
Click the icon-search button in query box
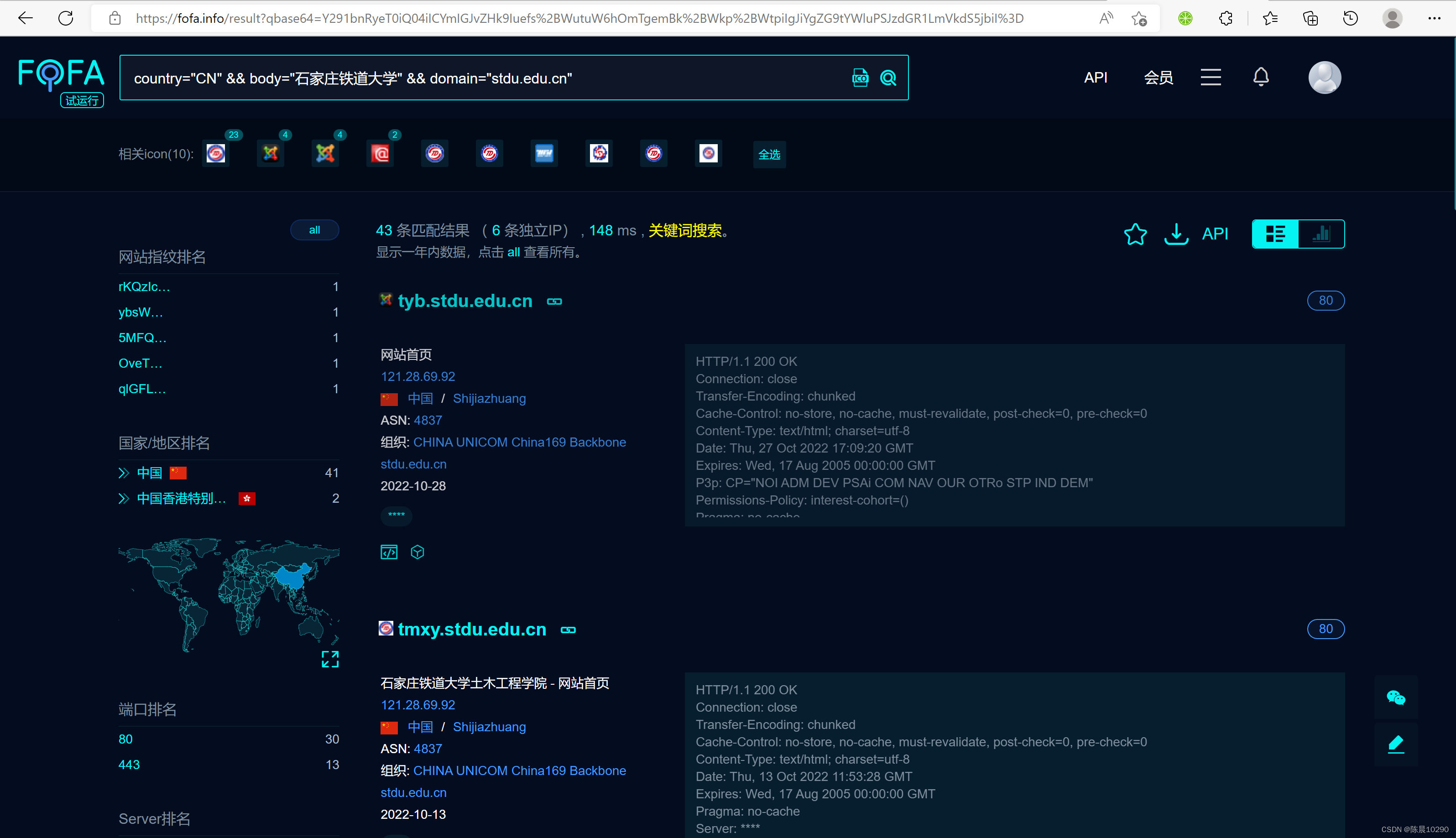pos(860,78)
